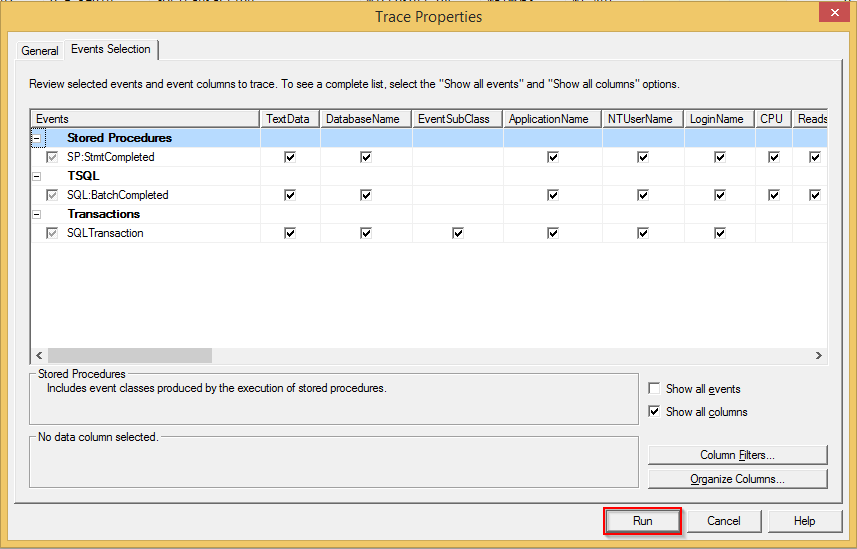Click the Events column header

[145, 119]
